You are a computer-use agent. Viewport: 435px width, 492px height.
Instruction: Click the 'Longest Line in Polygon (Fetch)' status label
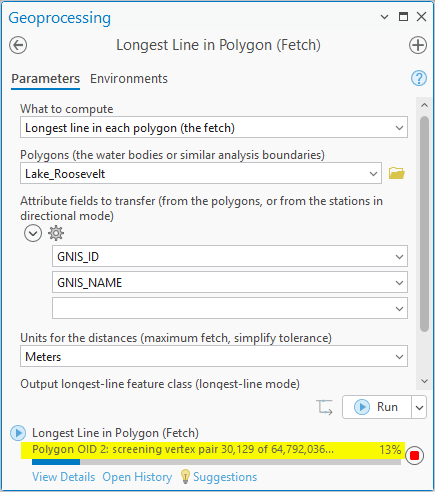click(115, 433)
